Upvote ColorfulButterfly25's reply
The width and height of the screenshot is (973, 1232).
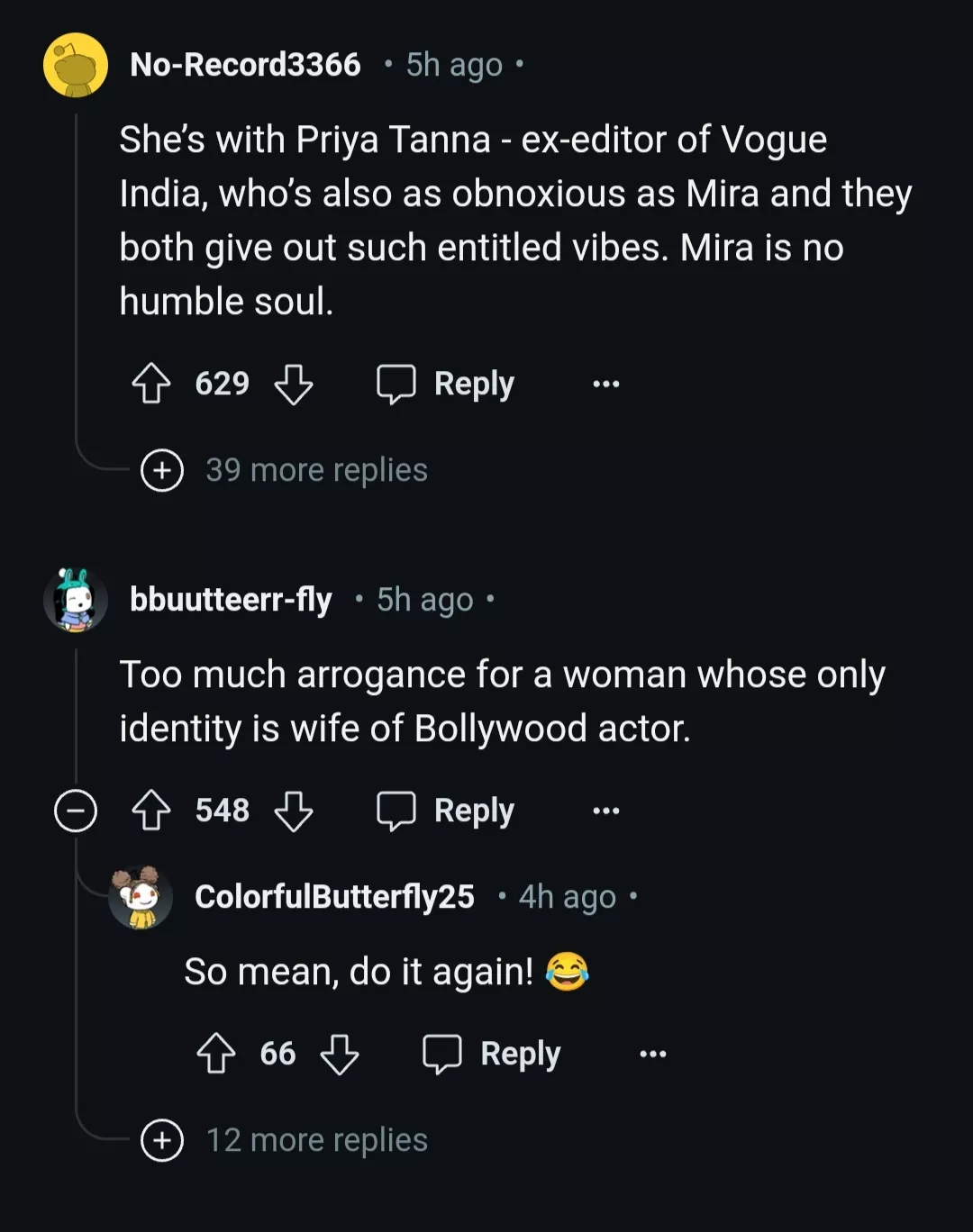pos(216,1054)
